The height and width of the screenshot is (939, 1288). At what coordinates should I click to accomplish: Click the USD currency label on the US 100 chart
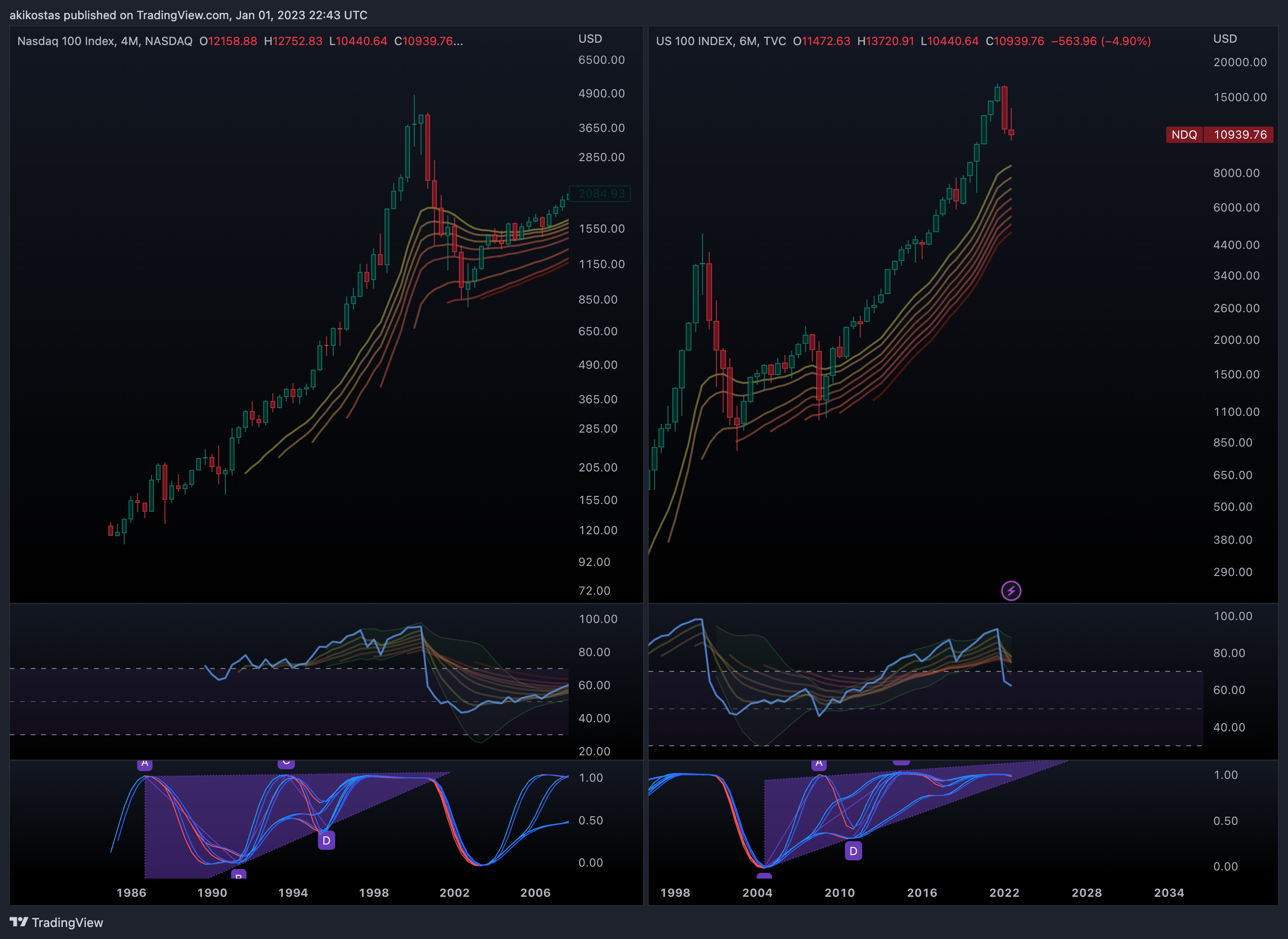(1225, 39)
